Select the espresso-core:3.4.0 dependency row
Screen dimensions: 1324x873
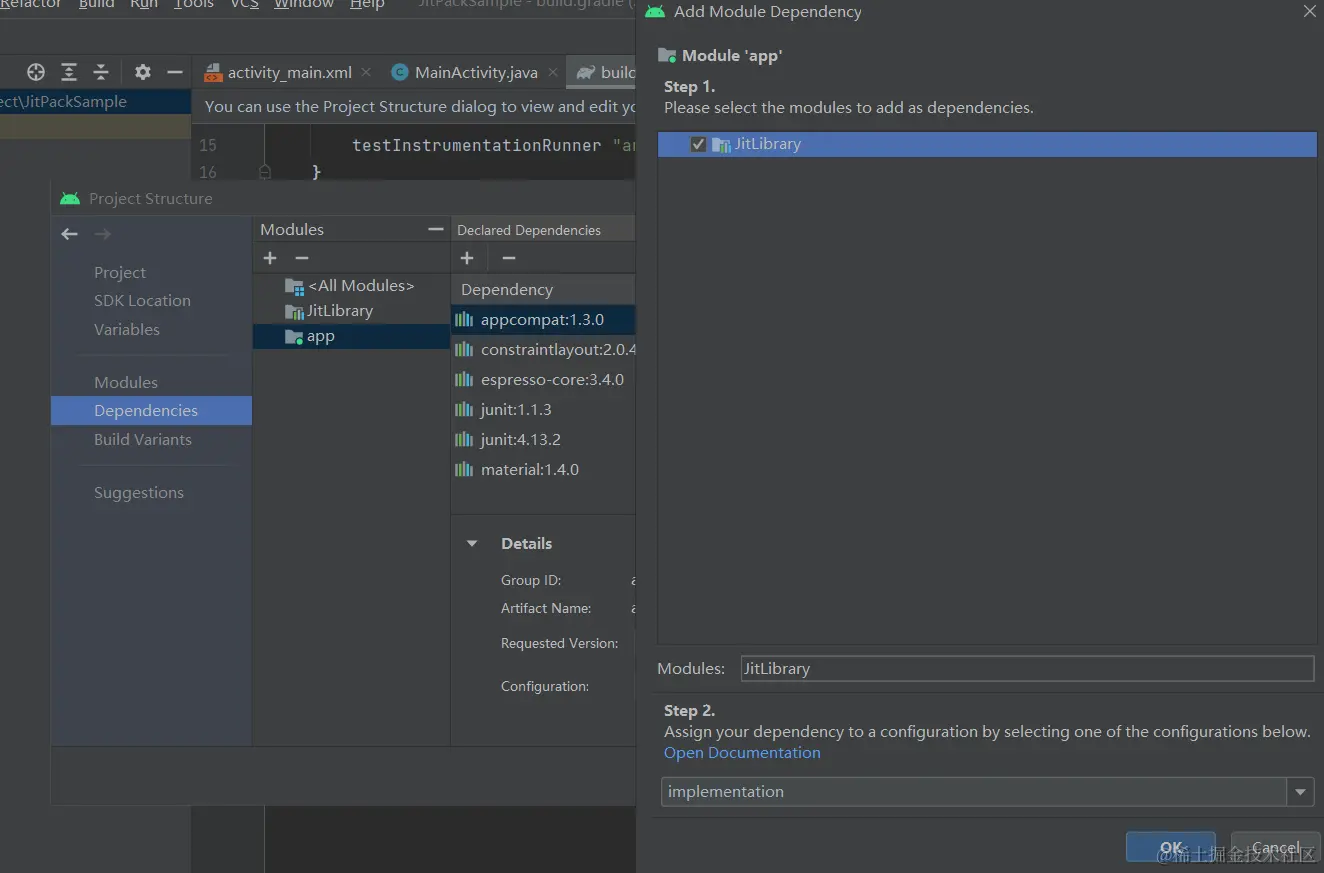543,380
